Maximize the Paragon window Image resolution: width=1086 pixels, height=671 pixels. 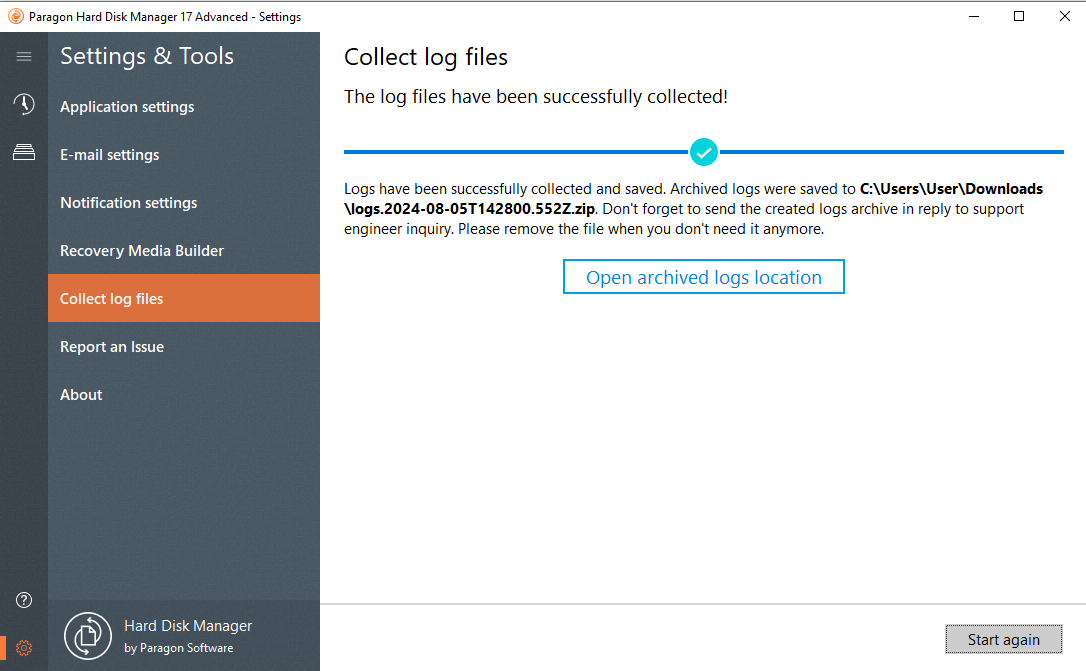[x=1019, y=16]
